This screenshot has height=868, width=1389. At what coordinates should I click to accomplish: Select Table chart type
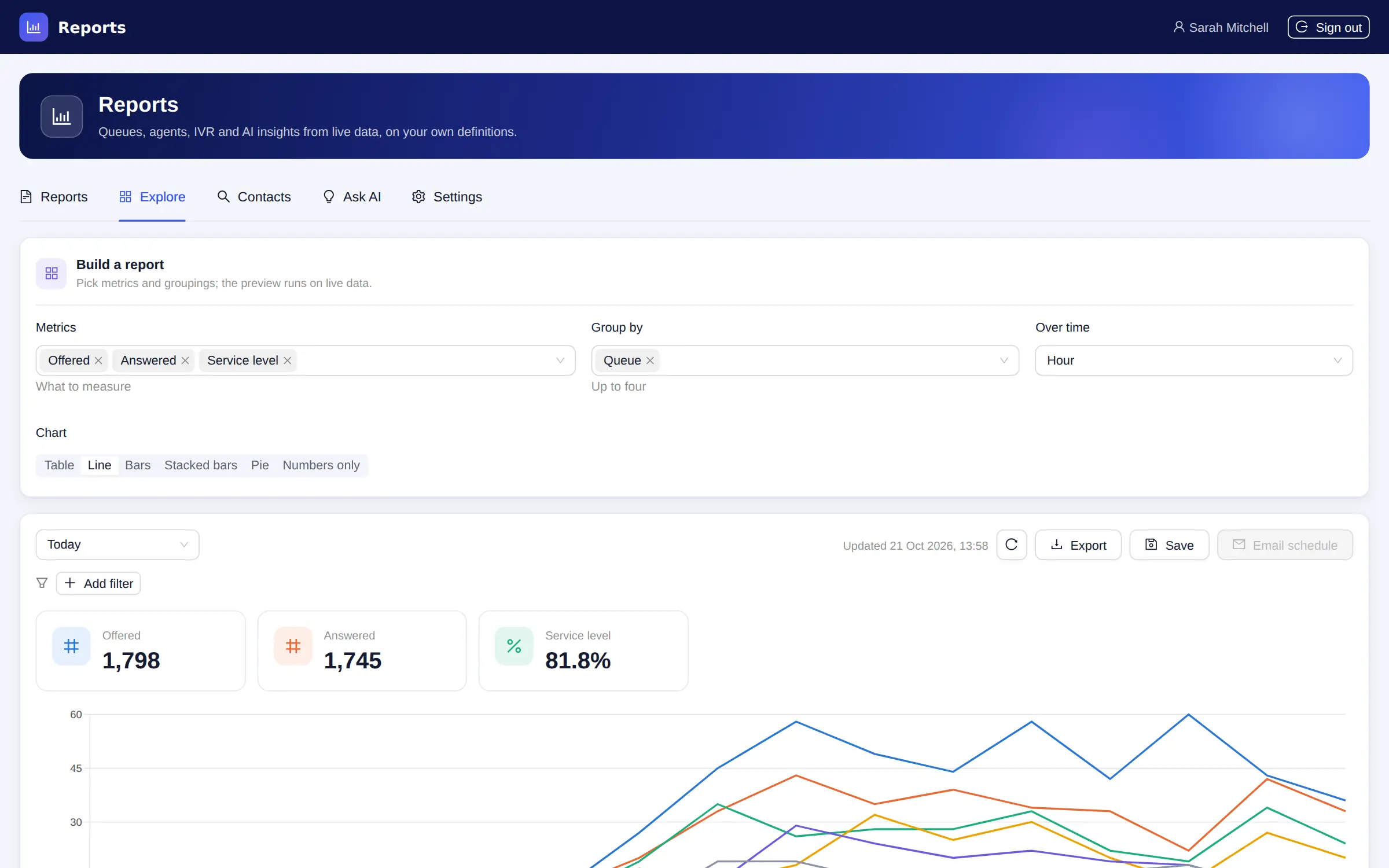tap(59, 465)
